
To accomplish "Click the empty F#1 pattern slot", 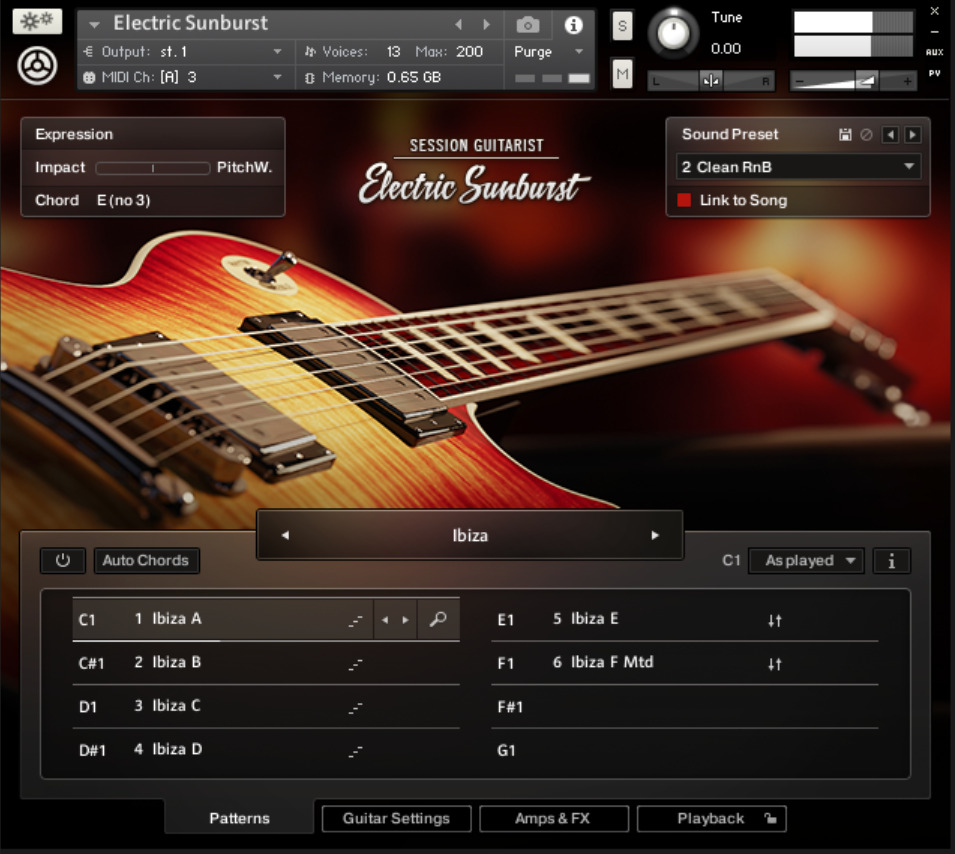I will pyautogui.click(x=685, y=707).
